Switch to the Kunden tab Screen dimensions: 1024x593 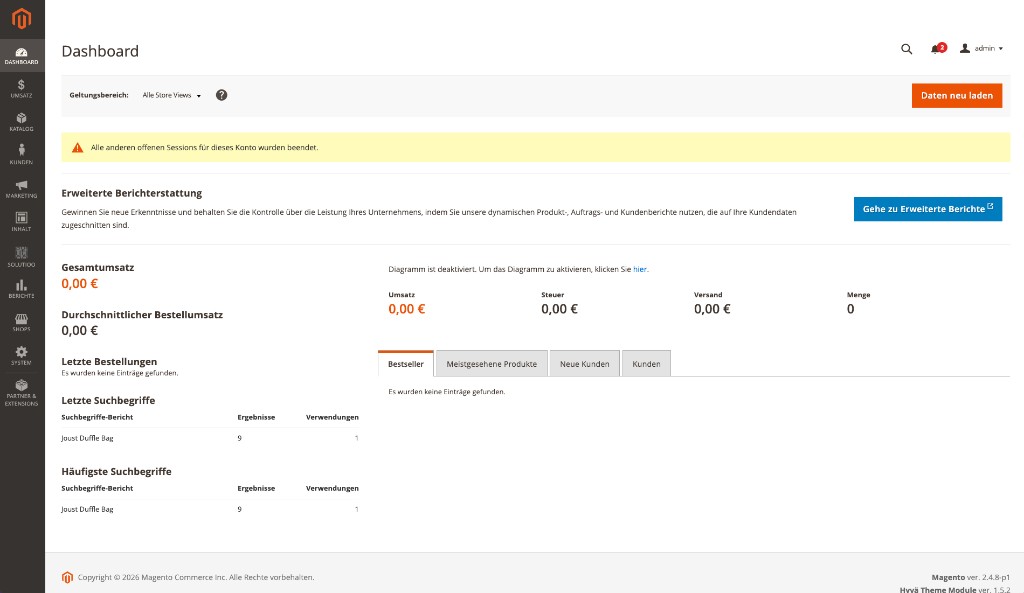coord(646,364)
